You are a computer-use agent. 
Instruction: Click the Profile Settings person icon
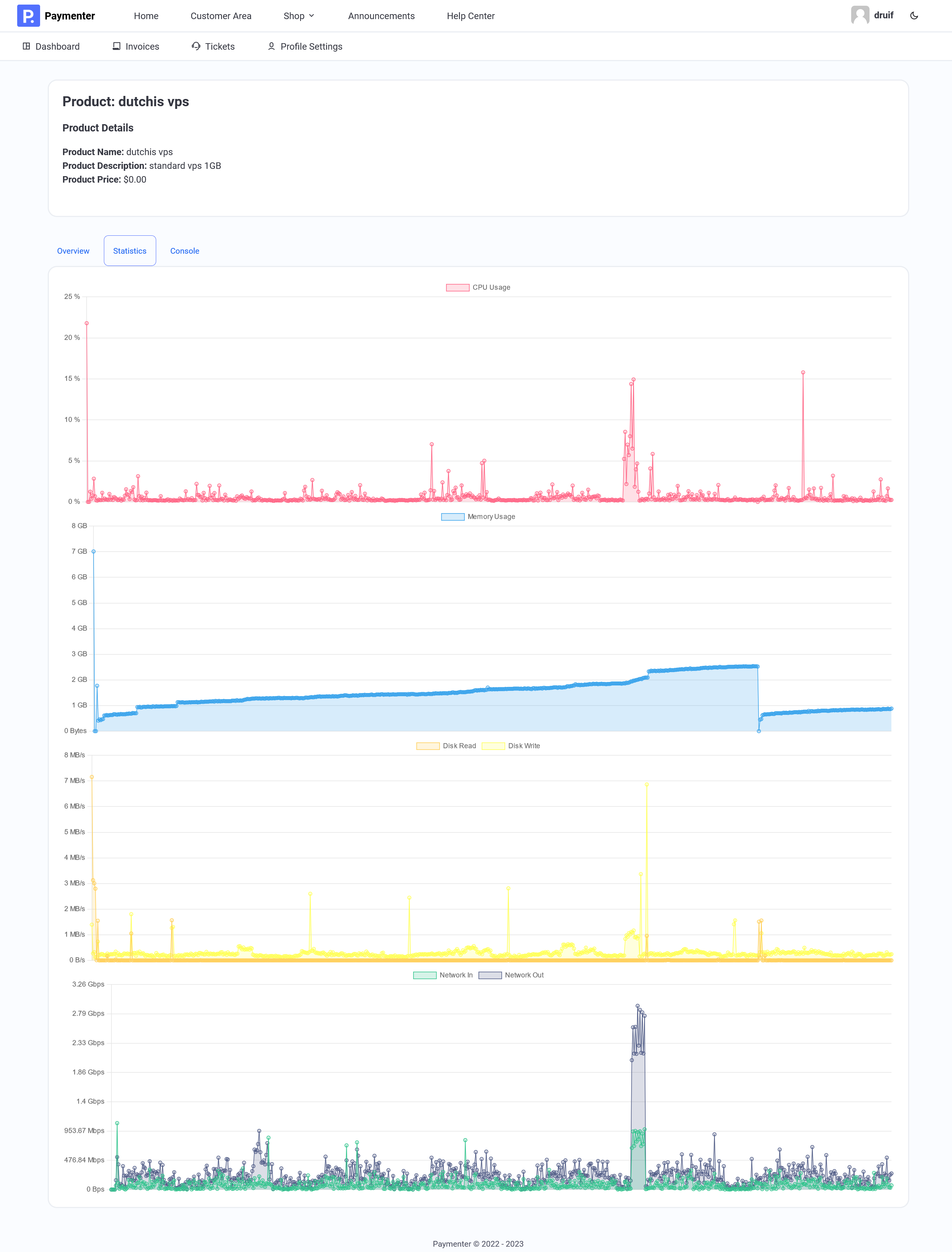(272, 47)
